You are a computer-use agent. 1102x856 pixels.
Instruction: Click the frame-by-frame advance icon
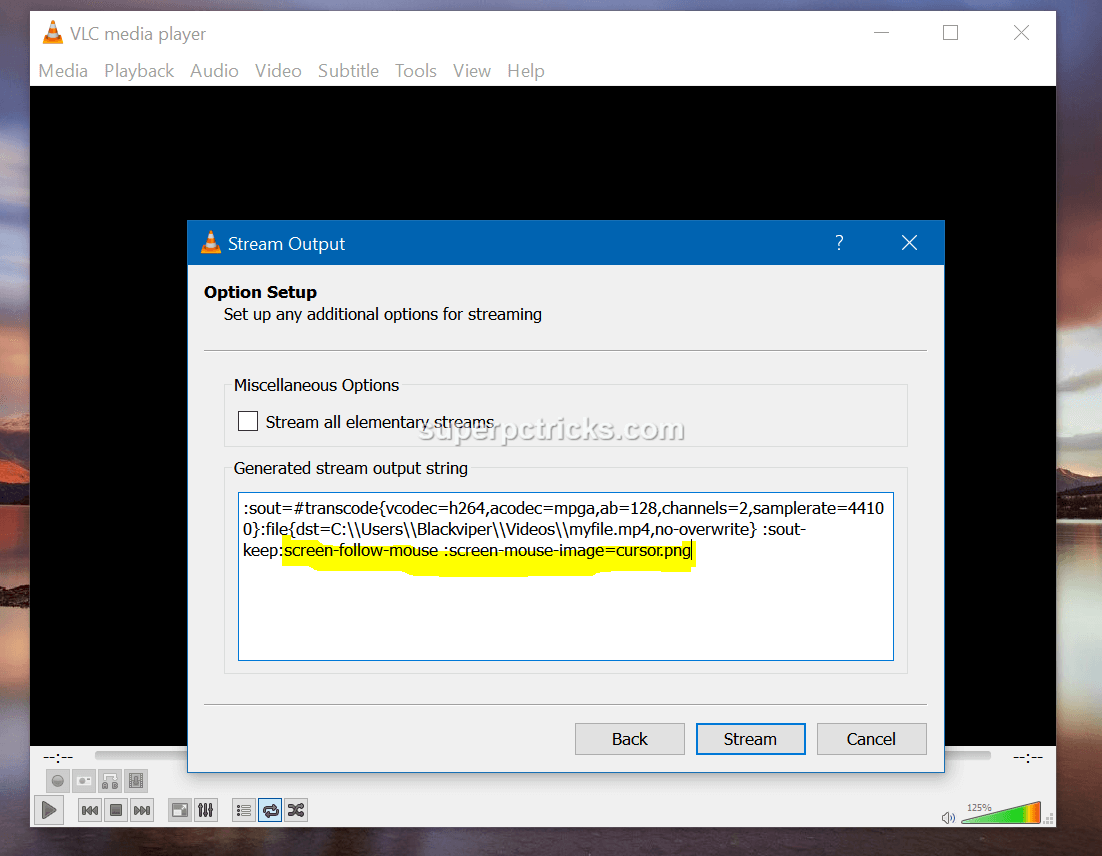(x=135, y=781)
